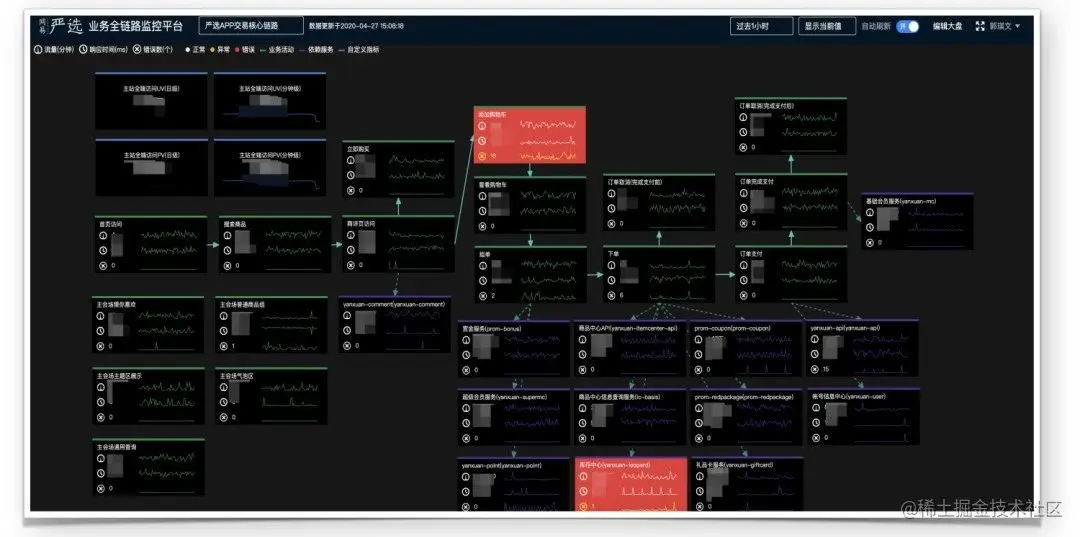1080x537 pixels.
Task: Select the prom-redpackage node title
Action: 744,397
